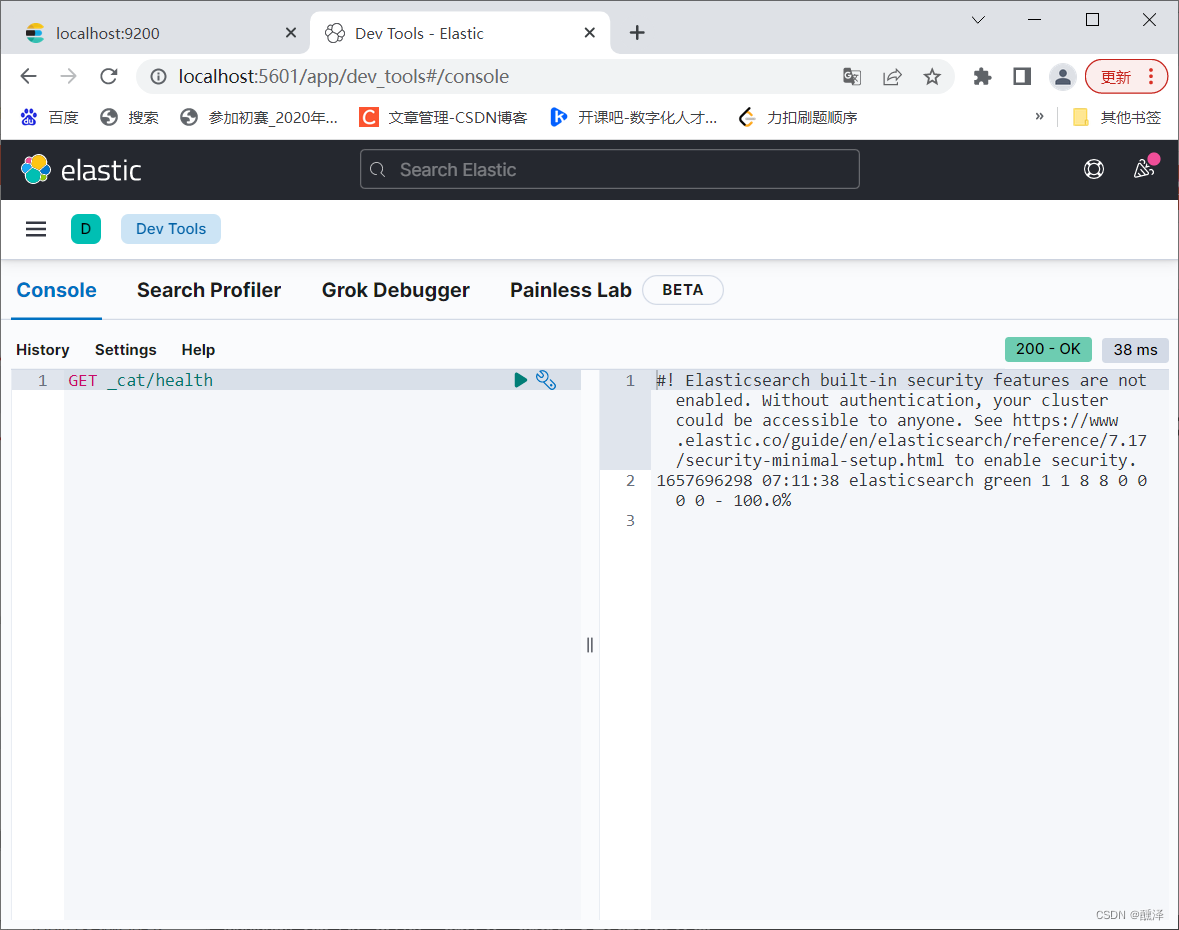
Task: Click the 38 ms response time badge
Action: click(1135, 350)
